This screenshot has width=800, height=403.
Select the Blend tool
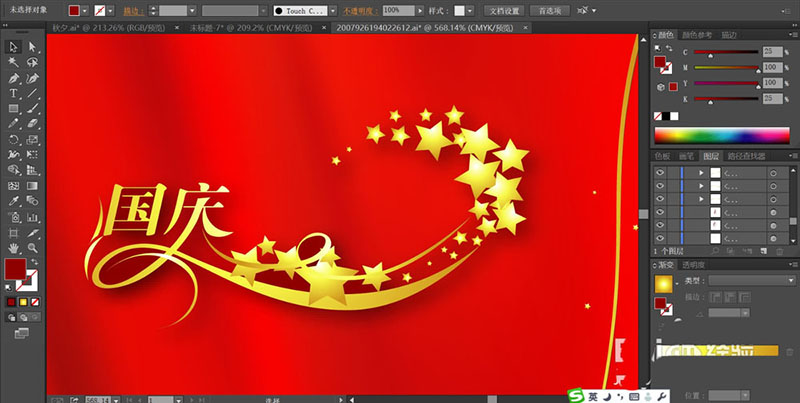click(x=32, y=201)
